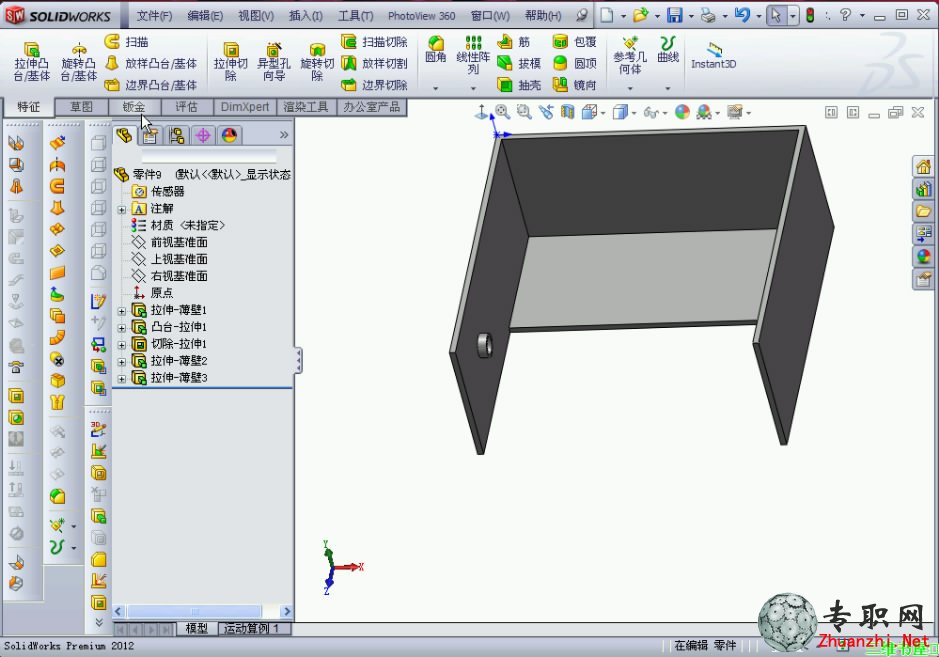Click the Save icon in top toolbar
Viewport: 939px width, 657px height.
pyautogui.click(x=675, y=16)
